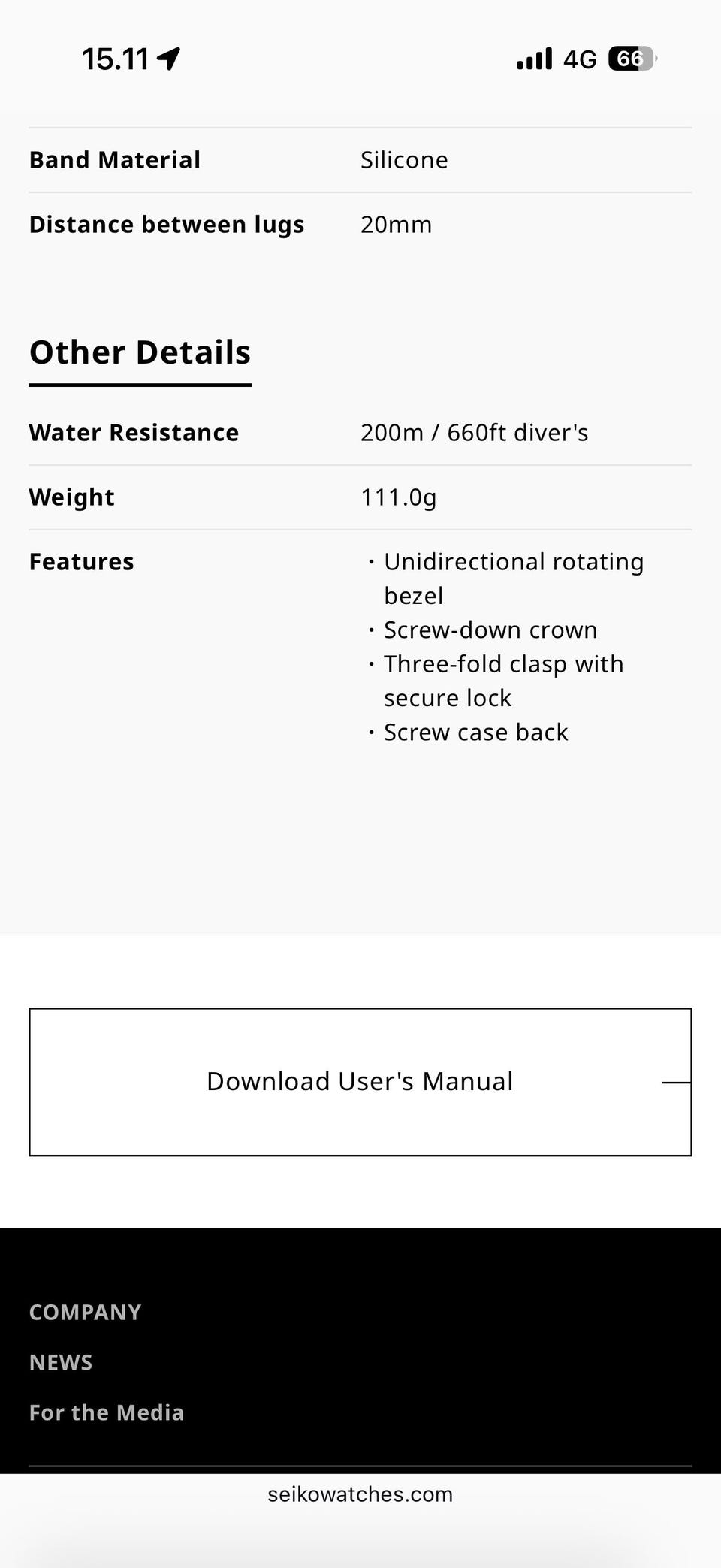Open the NEWS footer link
Viewport: 721px width, 1568px height.
click(61, 1363)
